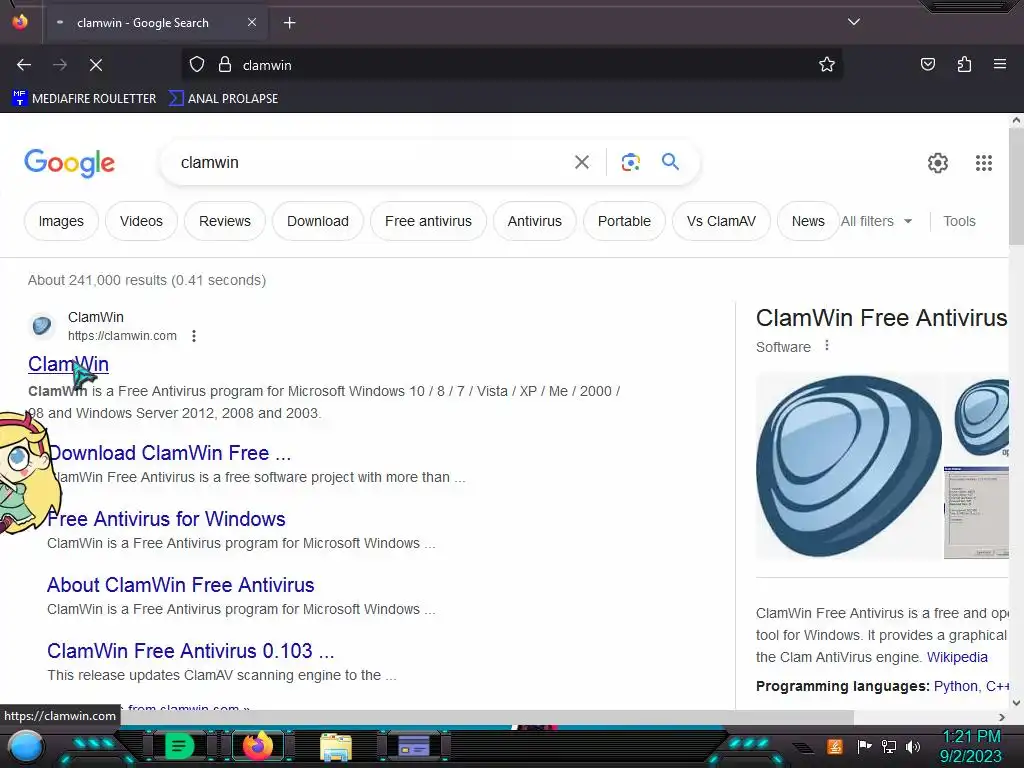
Task: Click the forward navigation arrow
Action: [60, 65]
